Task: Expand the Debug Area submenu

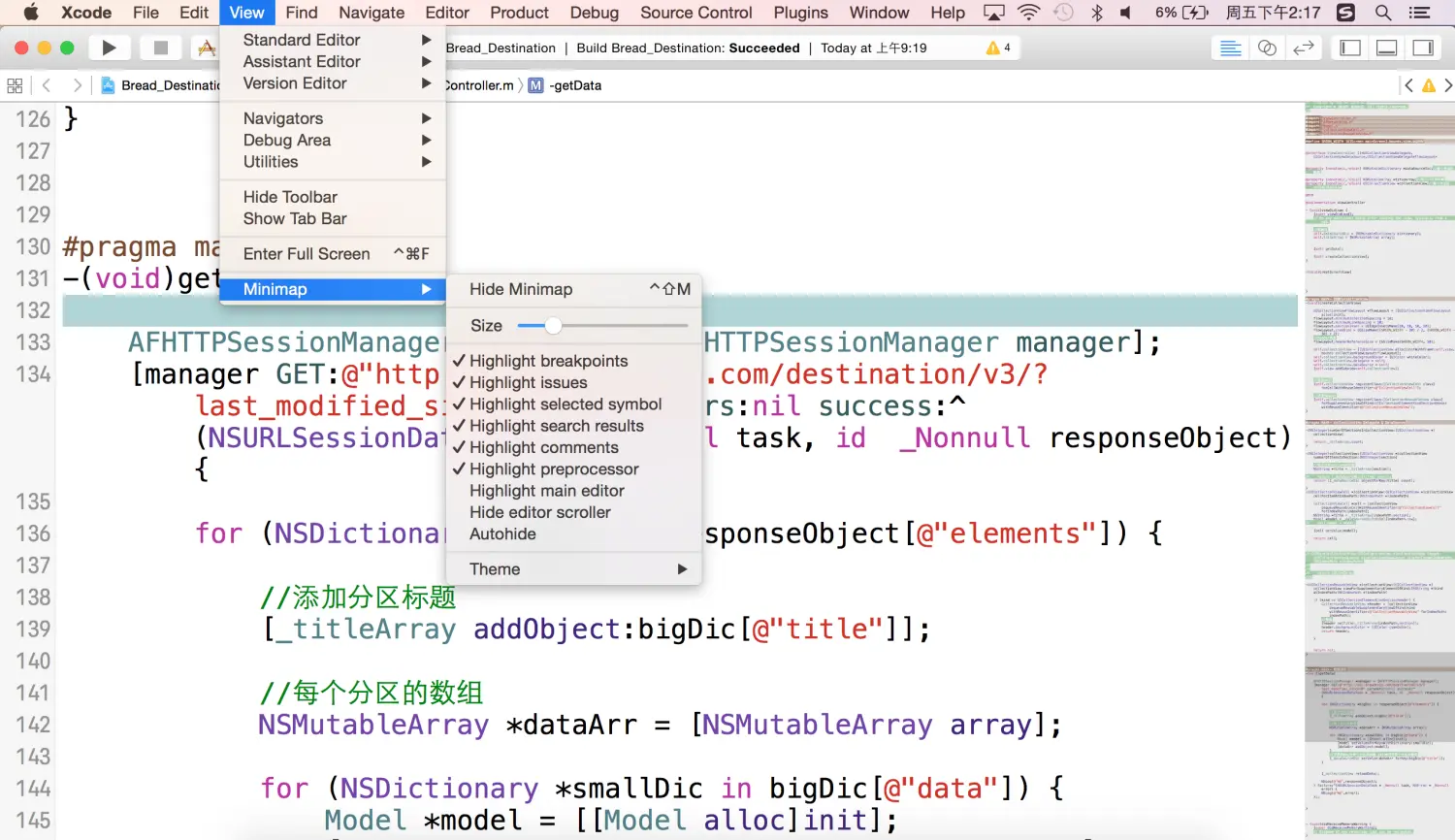Action: pyautogui.click(x=333, y=140)
